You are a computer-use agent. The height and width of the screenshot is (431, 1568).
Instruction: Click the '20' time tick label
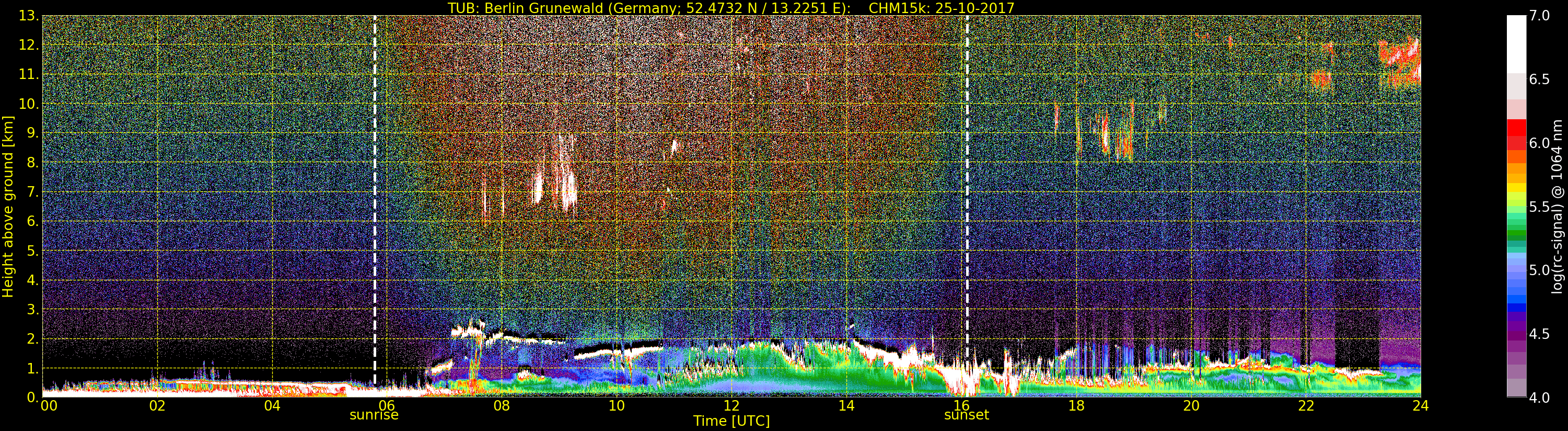pyautogui.click(x=1191, y=405)
